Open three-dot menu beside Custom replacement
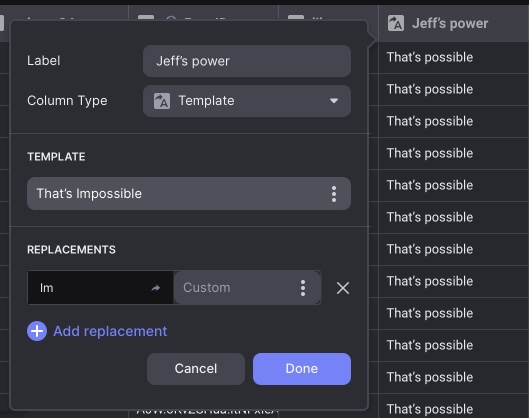The height and width of the screenshot is (418, 529). (x=303, y=288)
